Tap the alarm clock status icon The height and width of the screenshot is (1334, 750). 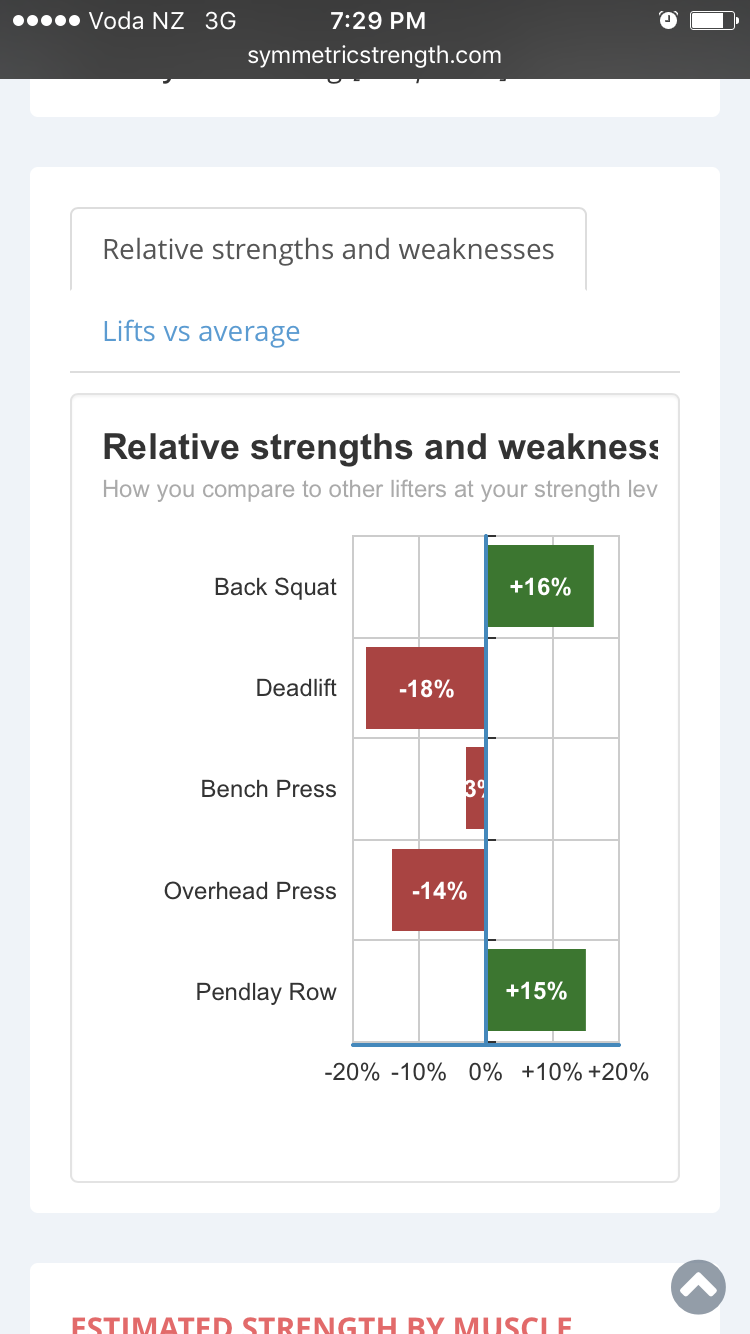pyautogui.click(x=669, y=21)
